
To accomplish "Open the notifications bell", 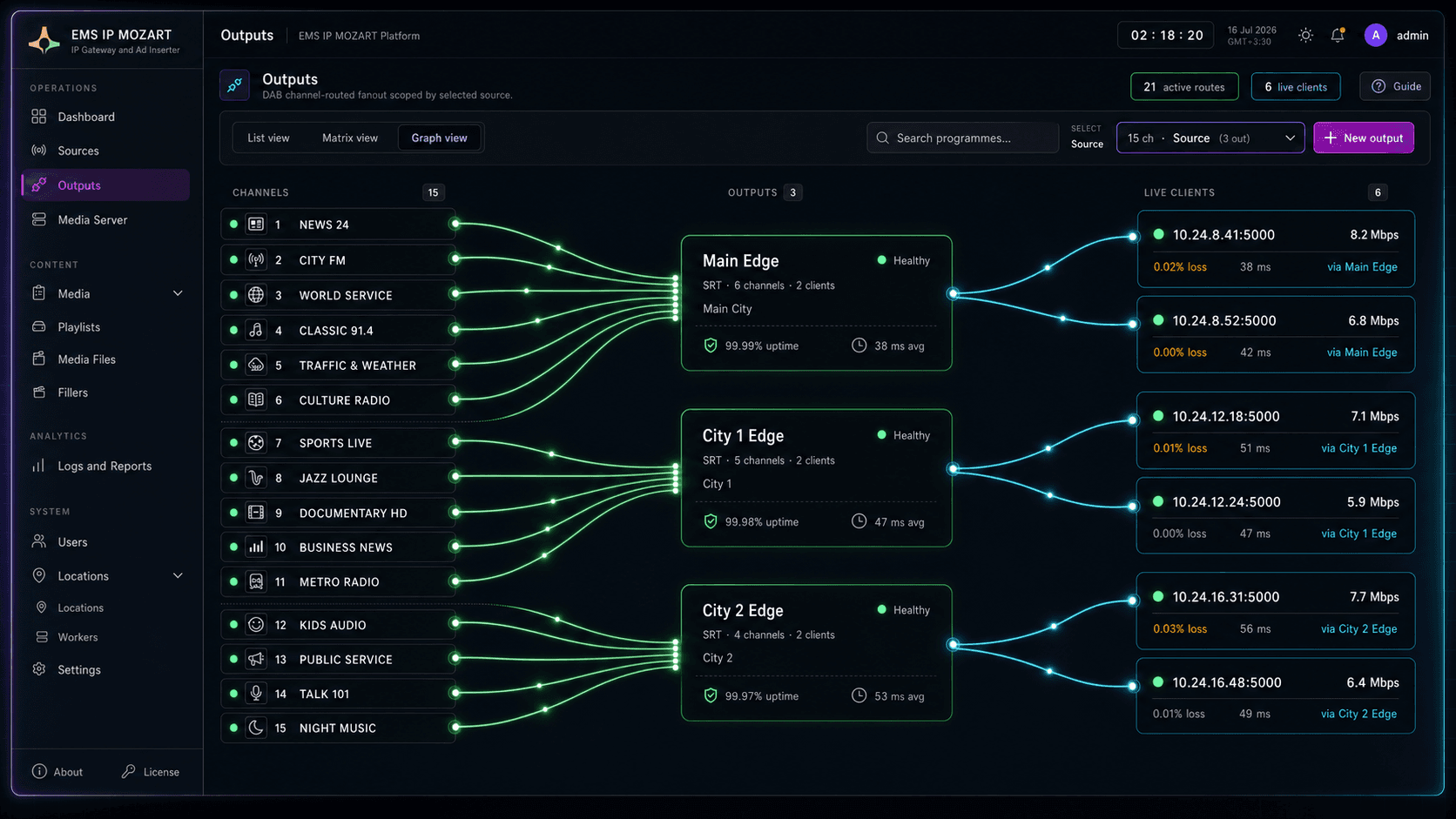I will click(x=1338, y=36).
